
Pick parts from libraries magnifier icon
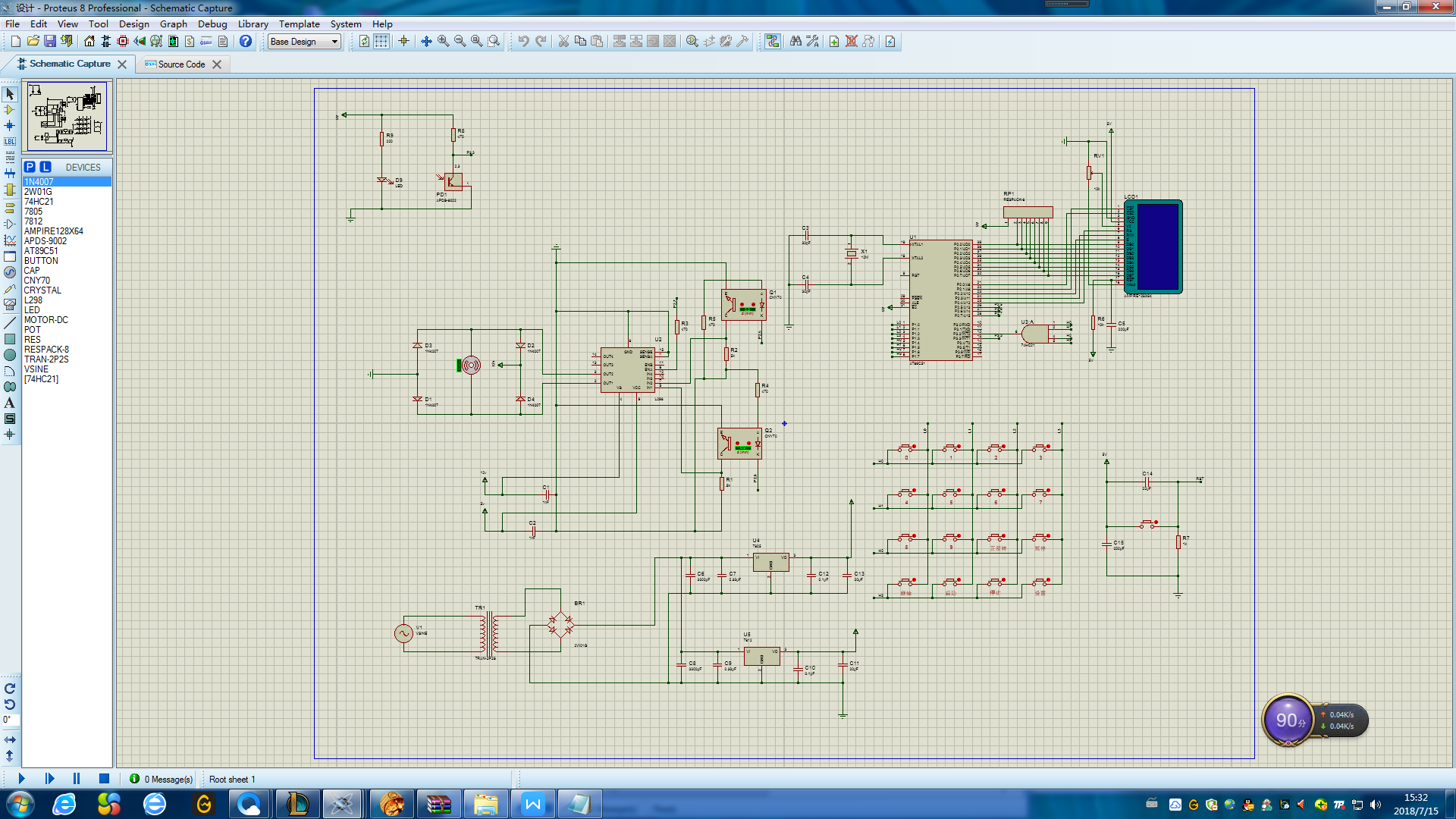click(692, 42)
